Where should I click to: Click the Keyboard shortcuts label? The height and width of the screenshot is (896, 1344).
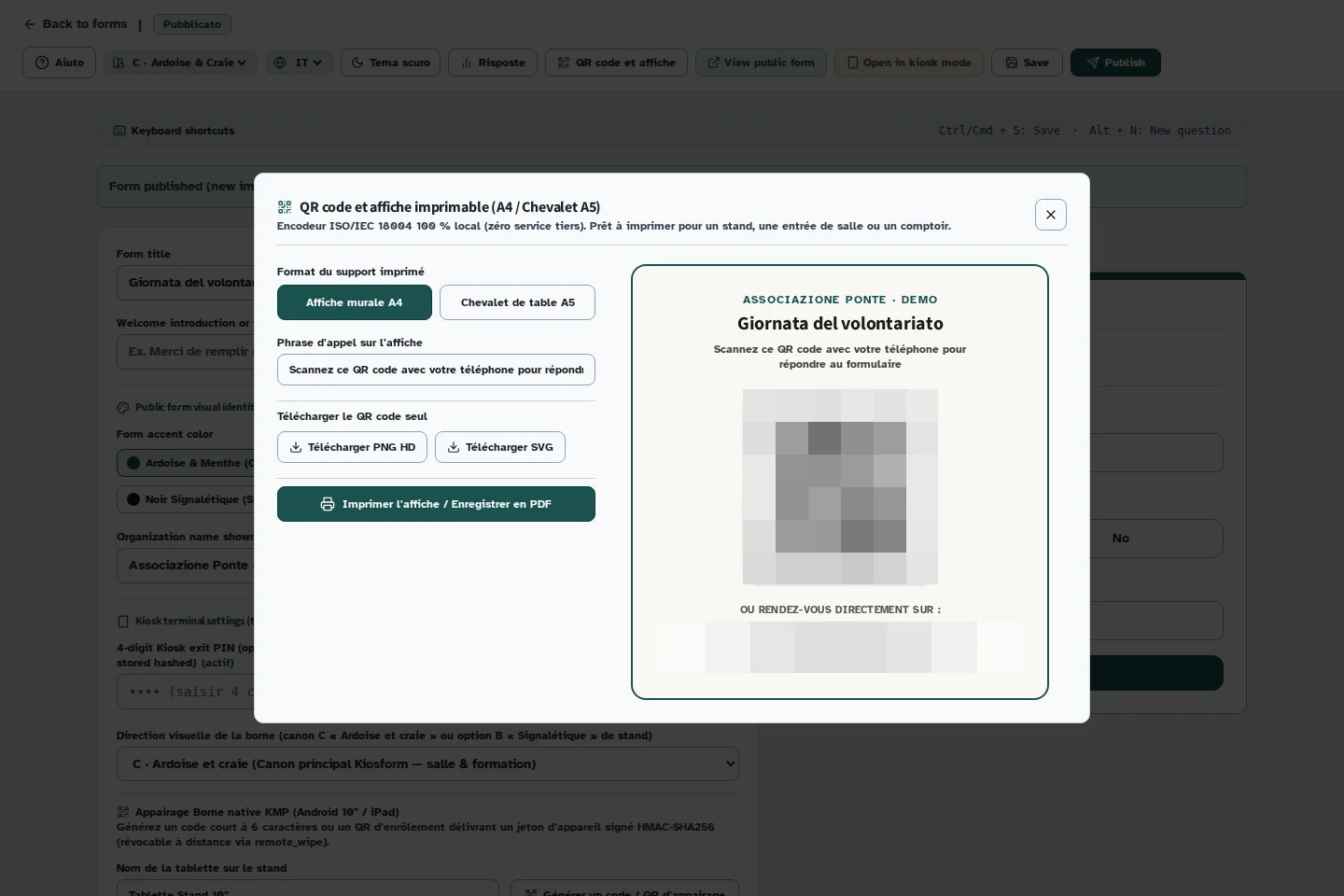click(182, 131)
